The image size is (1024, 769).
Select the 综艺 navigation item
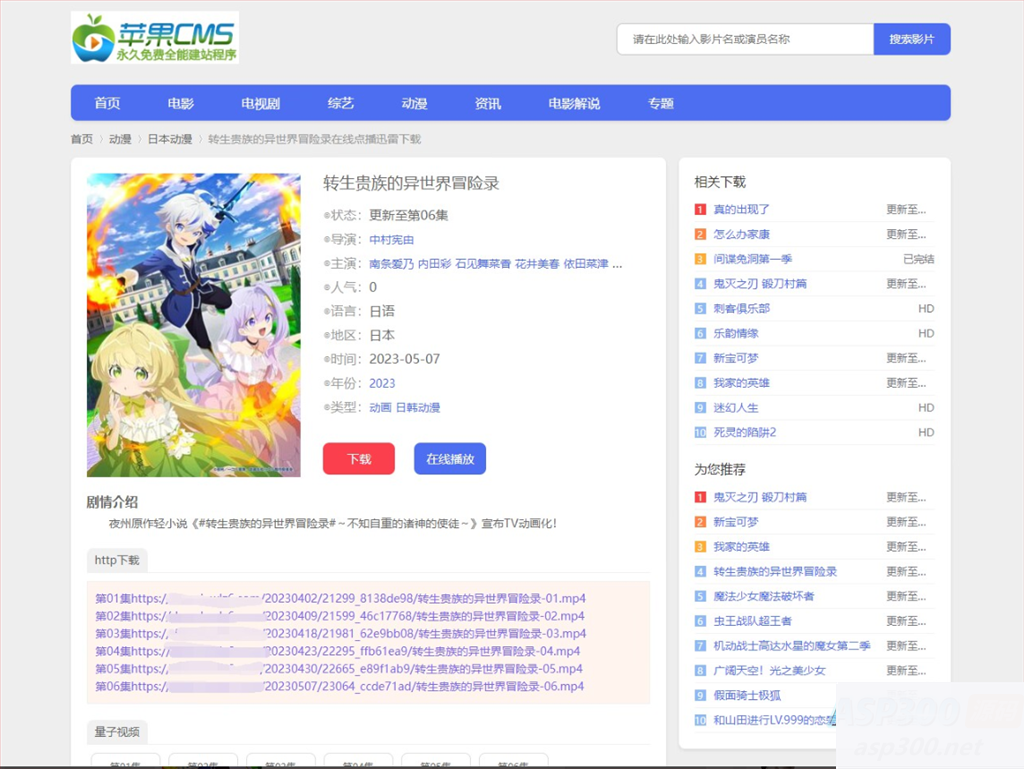pyautogui.click(x=339, y=103)
